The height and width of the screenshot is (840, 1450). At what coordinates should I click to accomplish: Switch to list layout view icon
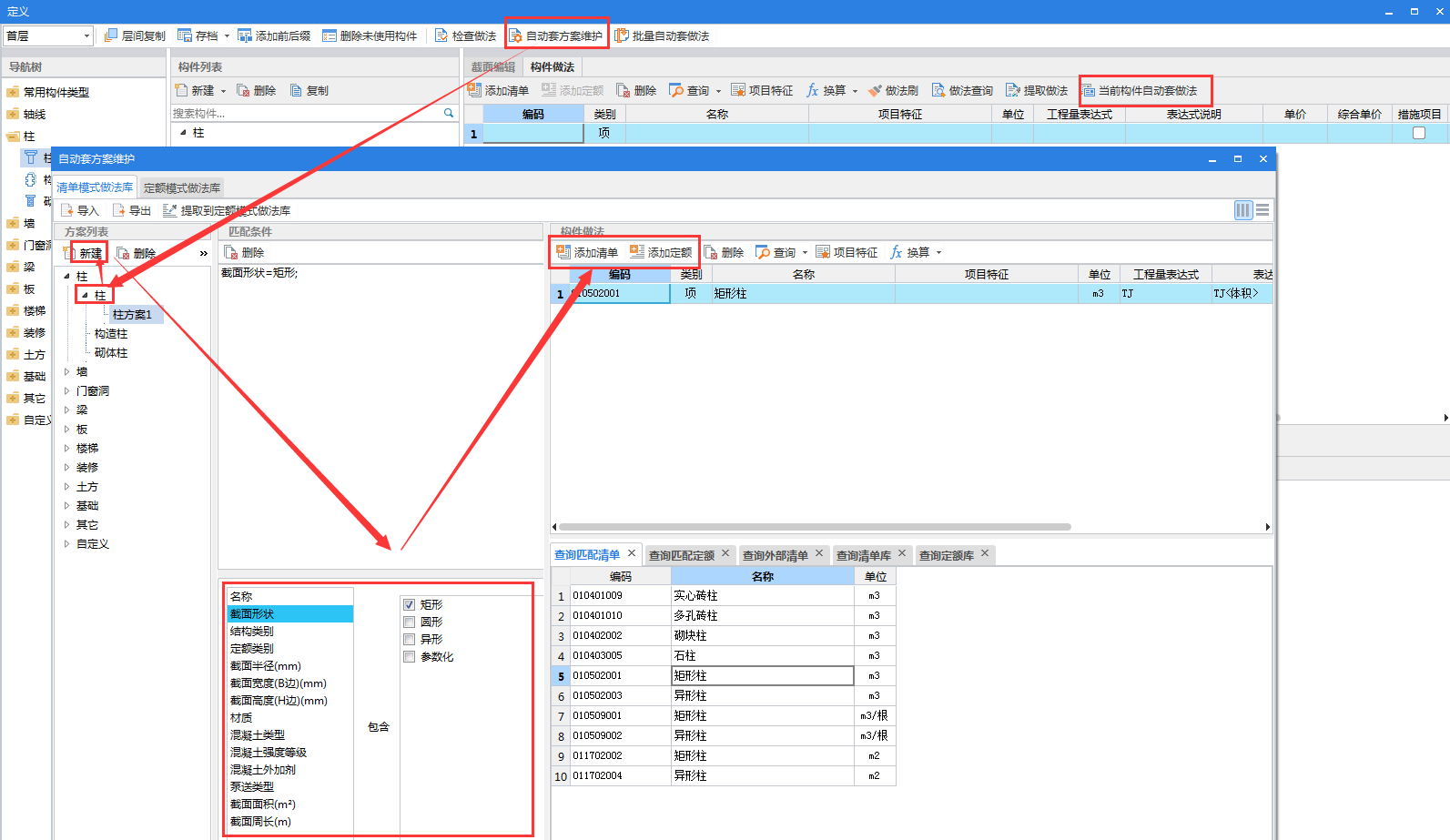click(x=1262, y=210)
